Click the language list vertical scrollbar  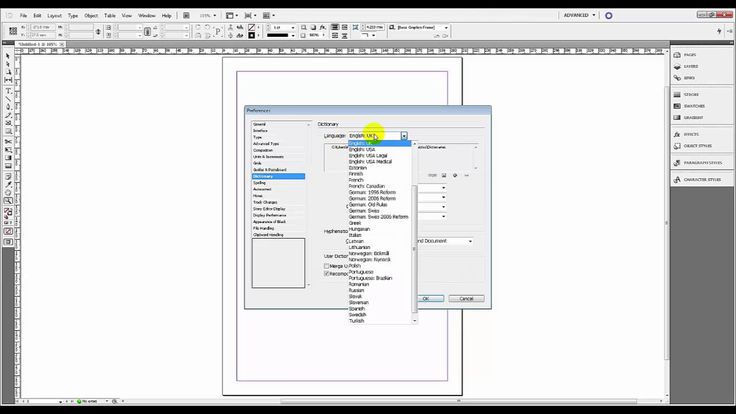pyautogui.click(x=414, y=249)
